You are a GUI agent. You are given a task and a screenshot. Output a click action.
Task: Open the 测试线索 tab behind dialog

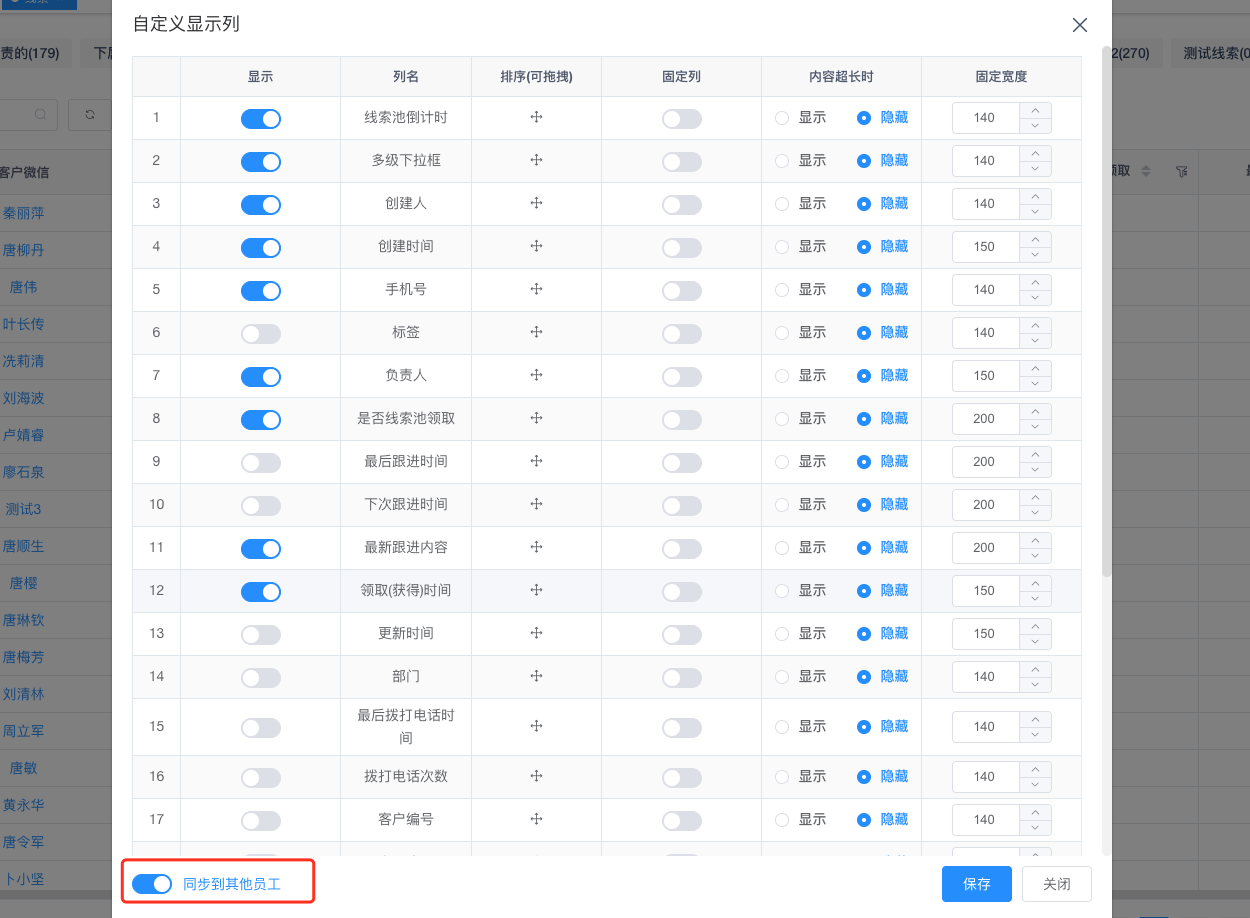click(1210, 53)
